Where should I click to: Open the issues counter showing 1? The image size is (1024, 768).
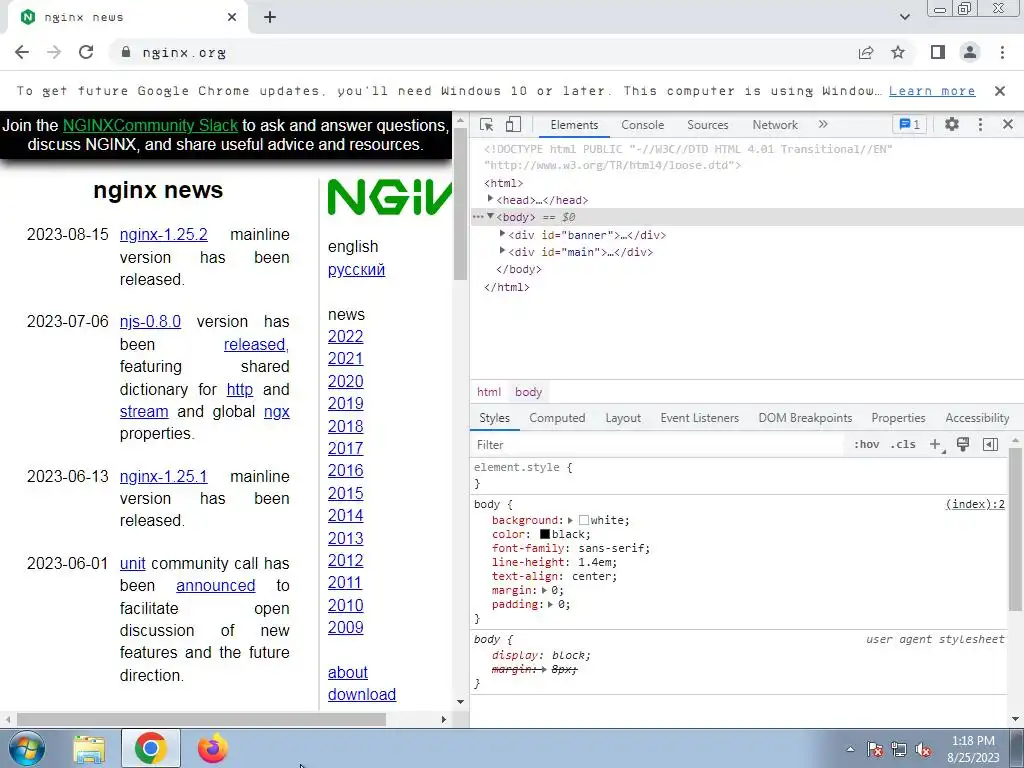coord(909,124)
